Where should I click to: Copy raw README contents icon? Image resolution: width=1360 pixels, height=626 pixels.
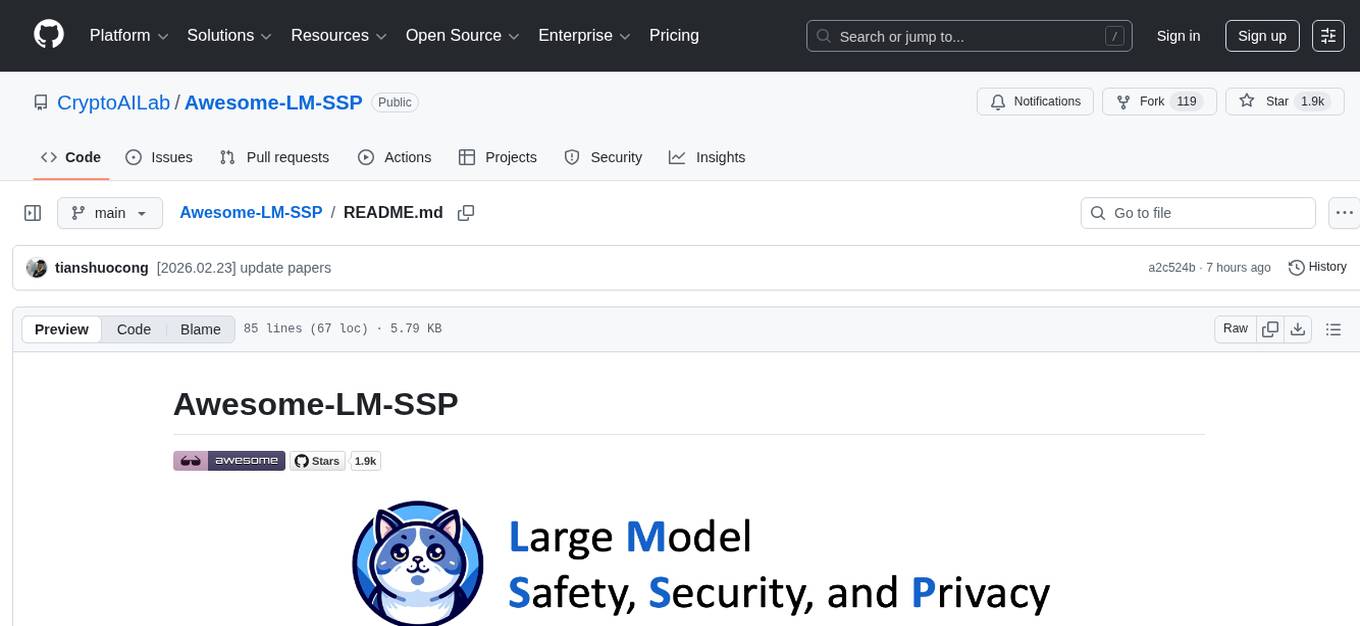click(1270, 328)
